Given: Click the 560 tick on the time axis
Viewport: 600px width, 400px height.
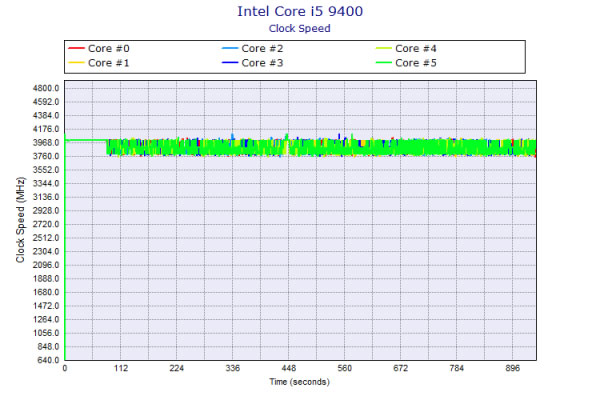Looking at the screenshot, I should pos(344,368).
